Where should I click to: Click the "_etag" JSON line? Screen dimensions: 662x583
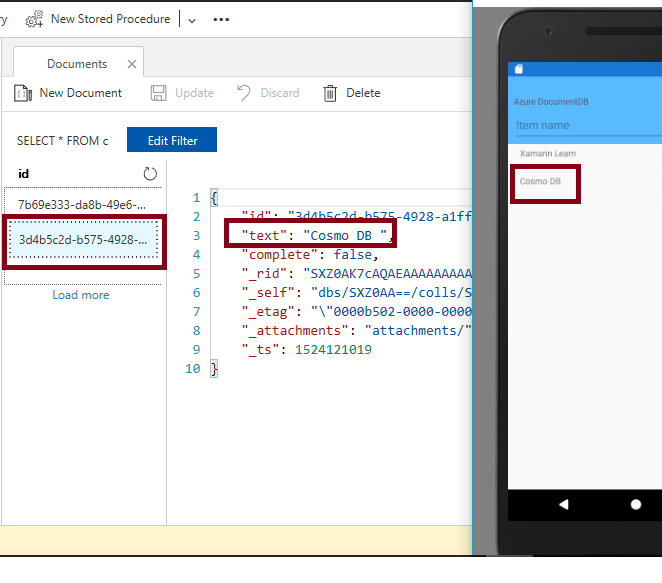point(356,312)
